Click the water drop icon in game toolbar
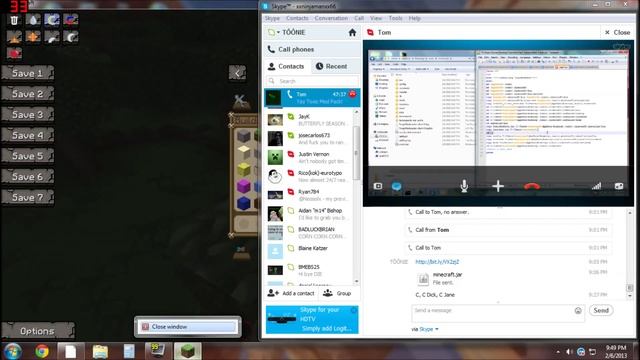The image size is (640, 360). 33,20
